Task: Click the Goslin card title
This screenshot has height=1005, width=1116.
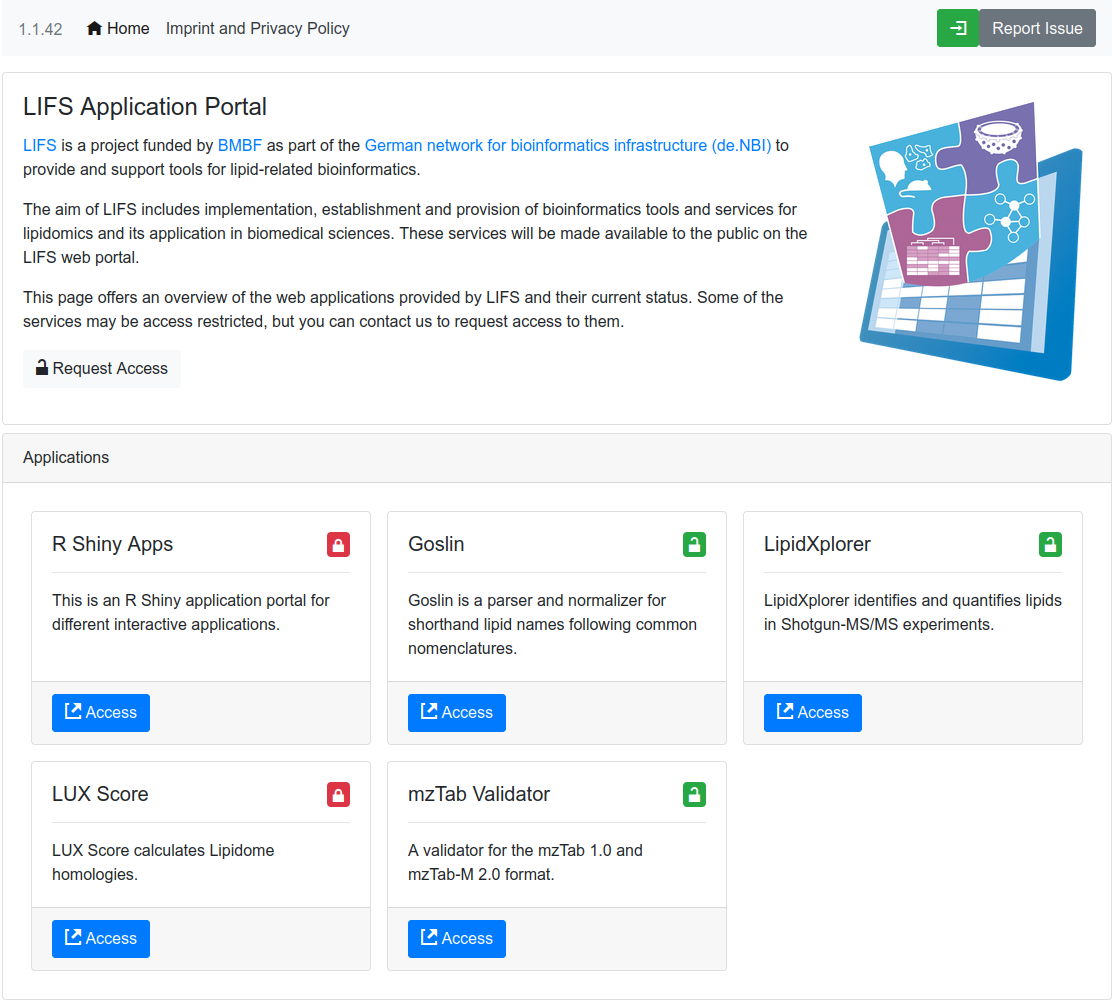Action: 436,544
